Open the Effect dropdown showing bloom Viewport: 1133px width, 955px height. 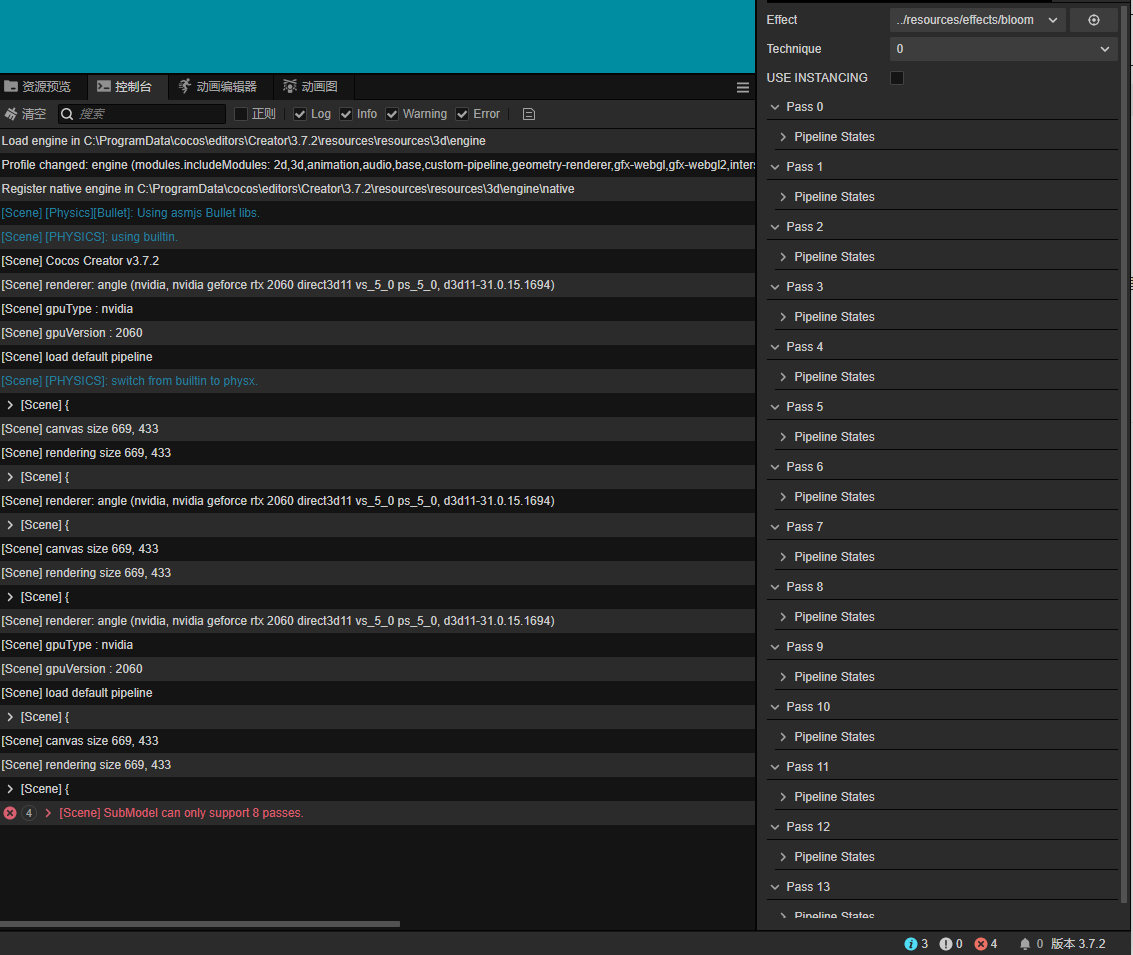[x=978, y=20]
